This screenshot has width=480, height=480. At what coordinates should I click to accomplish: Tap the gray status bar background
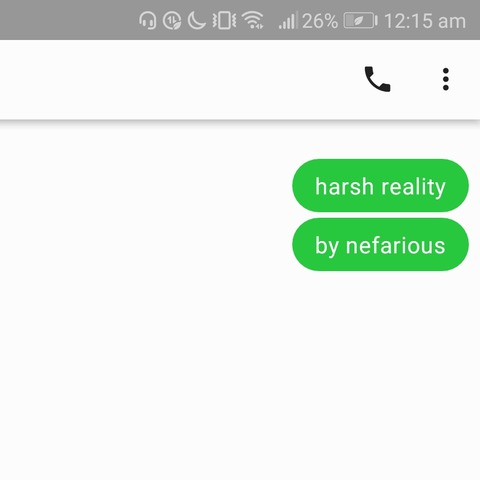click(x=67, y=20)
